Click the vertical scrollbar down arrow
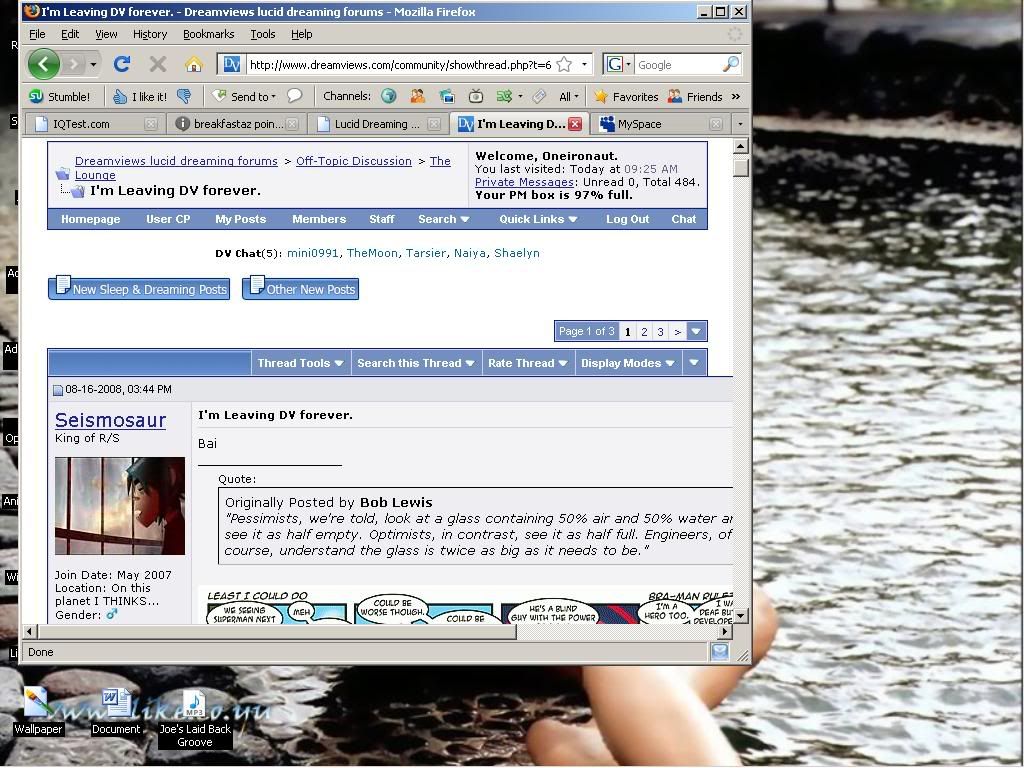Viewport: 1024px width, 768px height. point(740,615)
